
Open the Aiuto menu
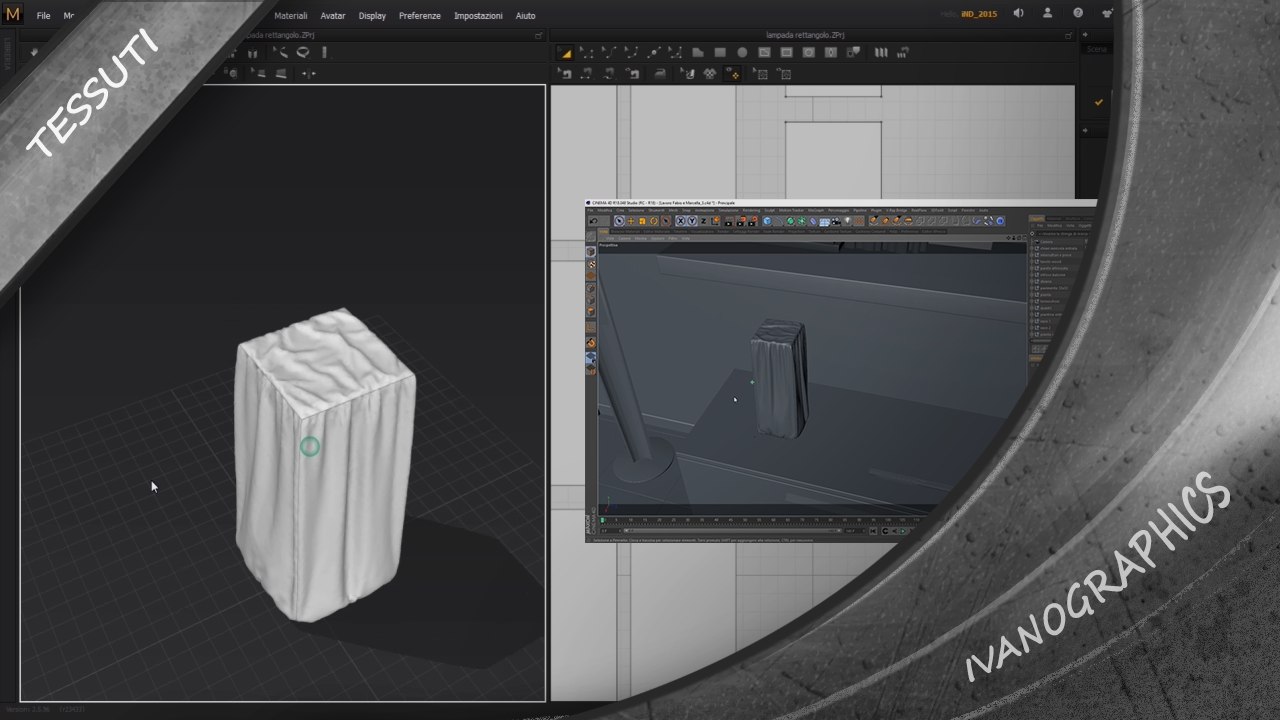(x=525, y=16)
